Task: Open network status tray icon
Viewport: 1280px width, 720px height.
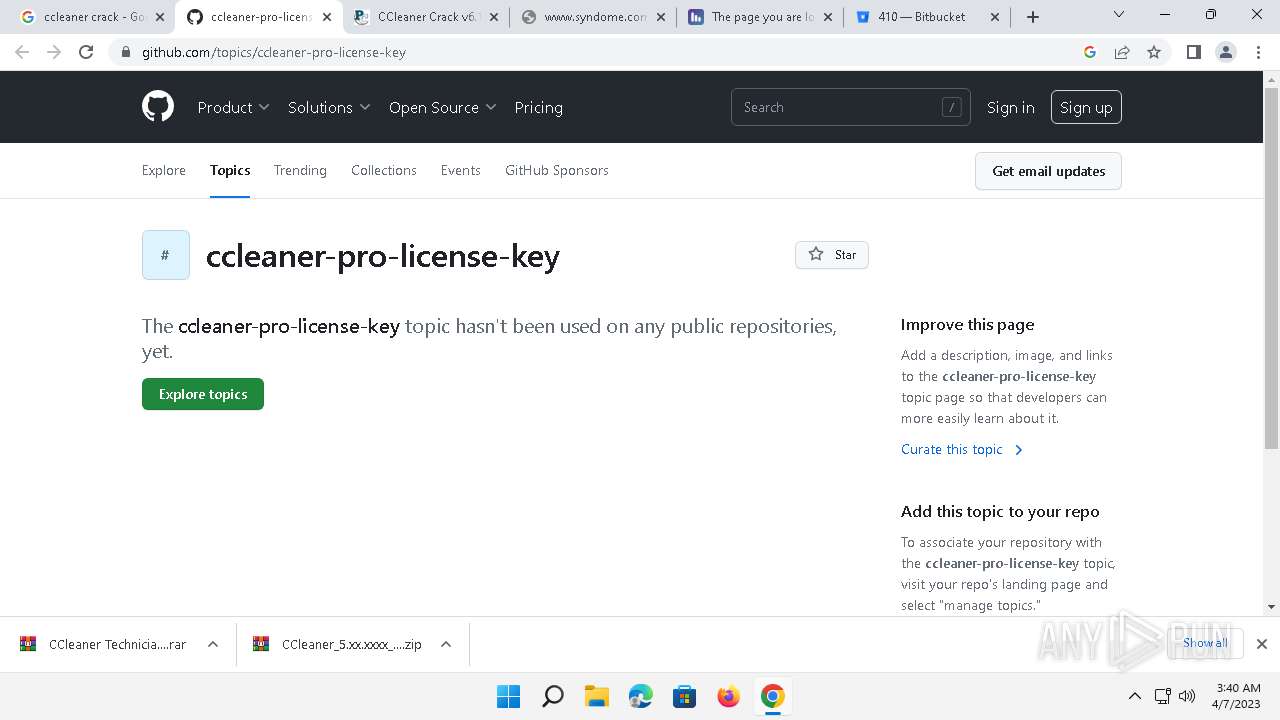Action: coord(1162,696)
